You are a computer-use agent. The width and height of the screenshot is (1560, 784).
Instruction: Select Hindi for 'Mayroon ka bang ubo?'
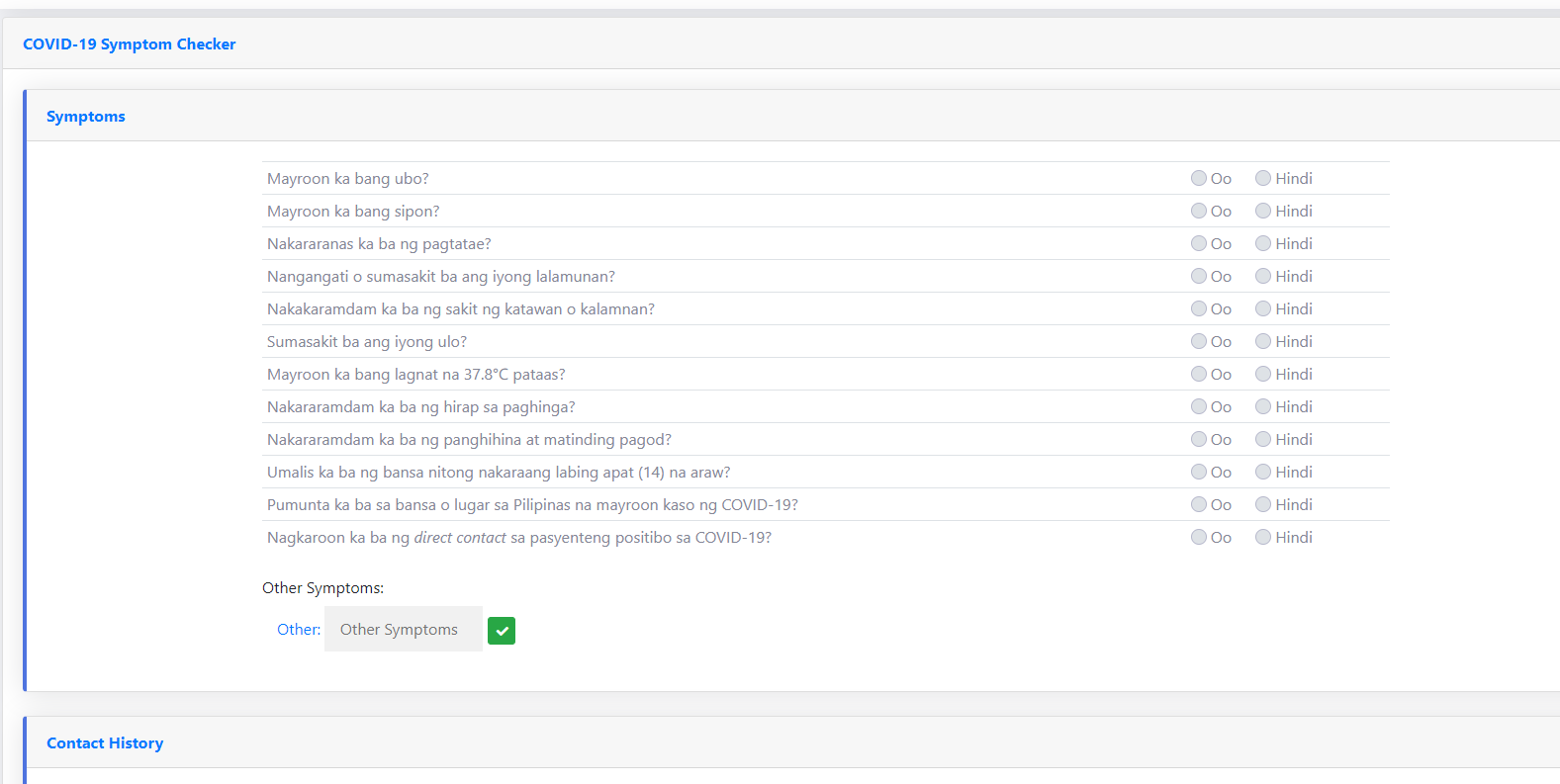coord(1263,179)
